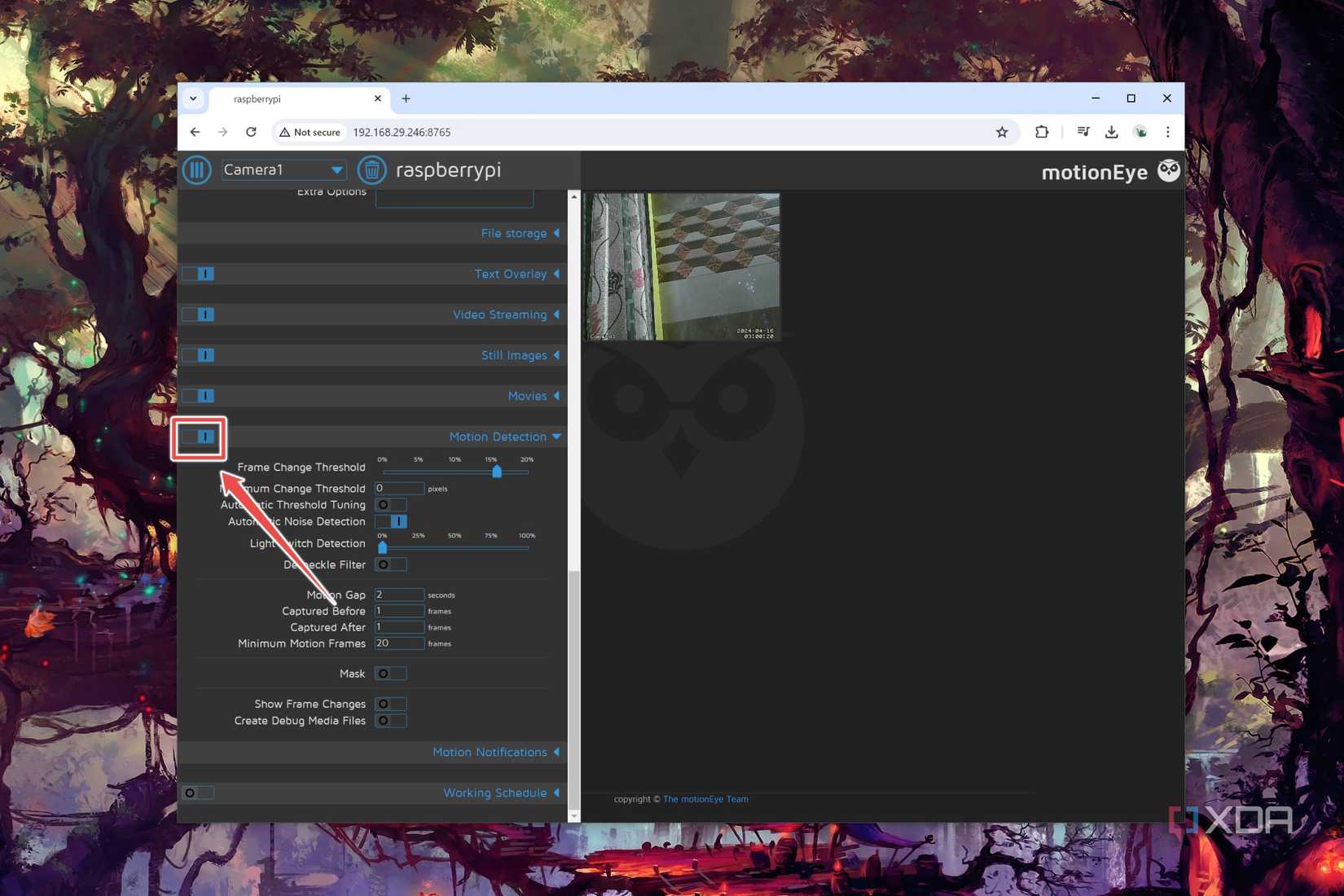
Task: Close the raspberrypi tab
Action: (377, 99)
